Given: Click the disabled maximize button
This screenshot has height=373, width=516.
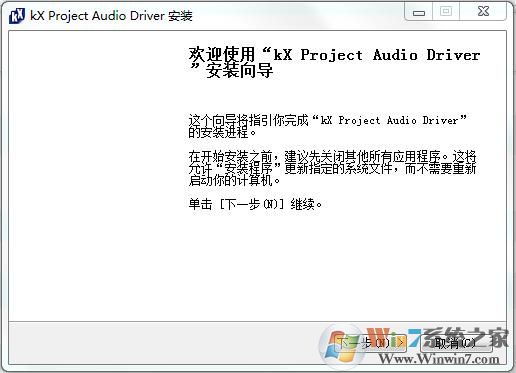Looking at the screenshot, I should 446,12.
